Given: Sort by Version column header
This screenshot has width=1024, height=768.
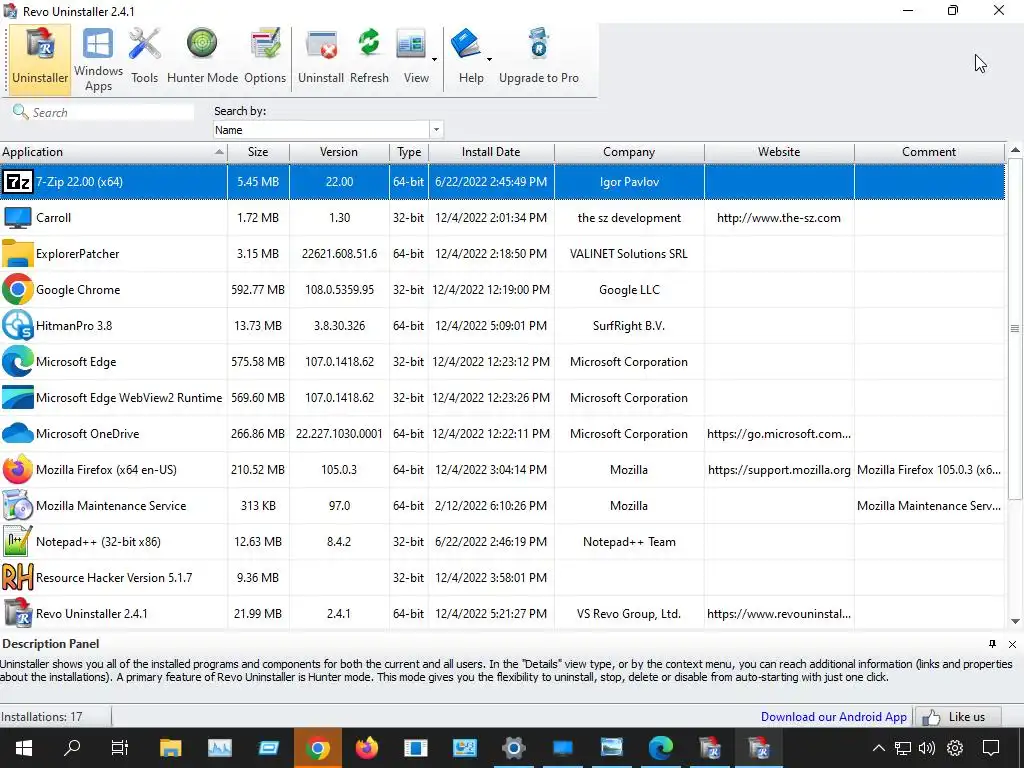Looking at the screenshot, I should 339,152.
